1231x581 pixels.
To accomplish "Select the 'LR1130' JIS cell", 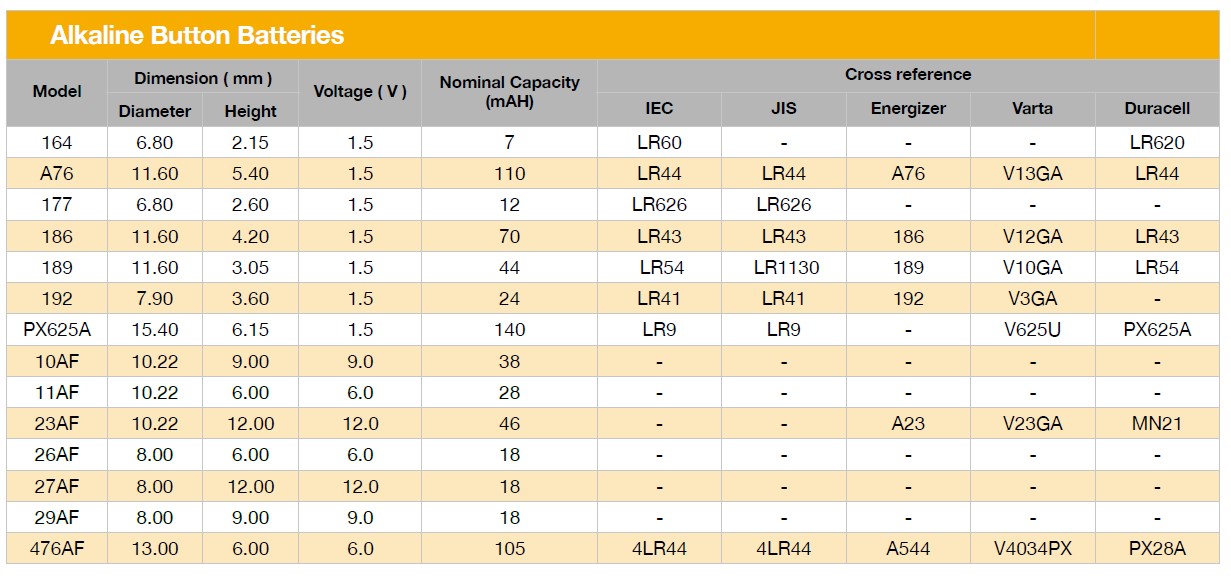I will coord(783,267).
